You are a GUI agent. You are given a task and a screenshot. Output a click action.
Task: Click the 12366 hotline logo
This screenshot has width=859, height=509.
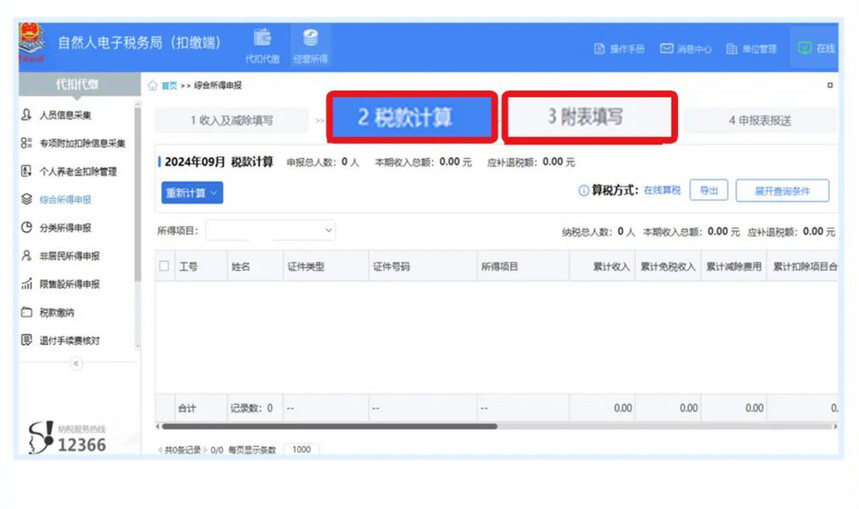(67, 438)
